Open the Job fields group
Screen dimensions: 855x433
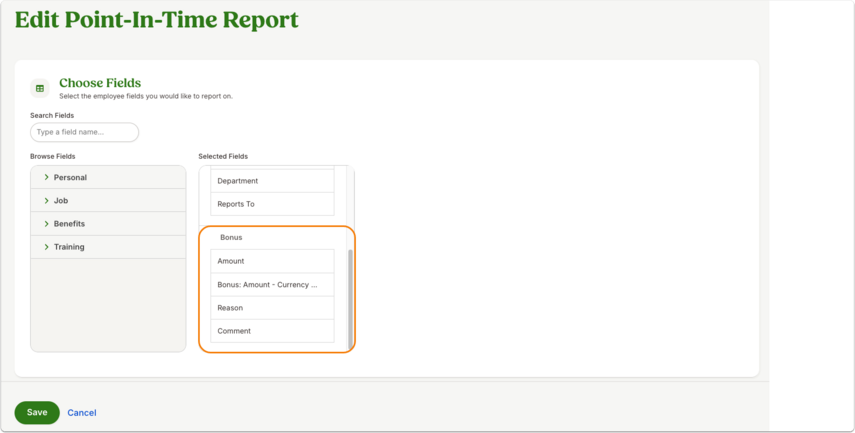coord(108,201)
